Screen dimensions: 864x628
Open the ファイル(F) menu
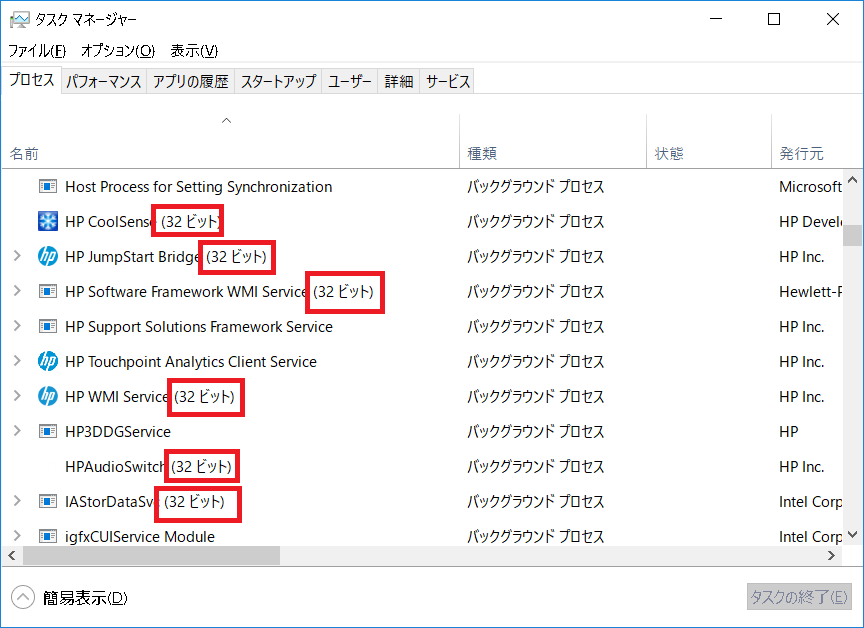tap(37, 51)
